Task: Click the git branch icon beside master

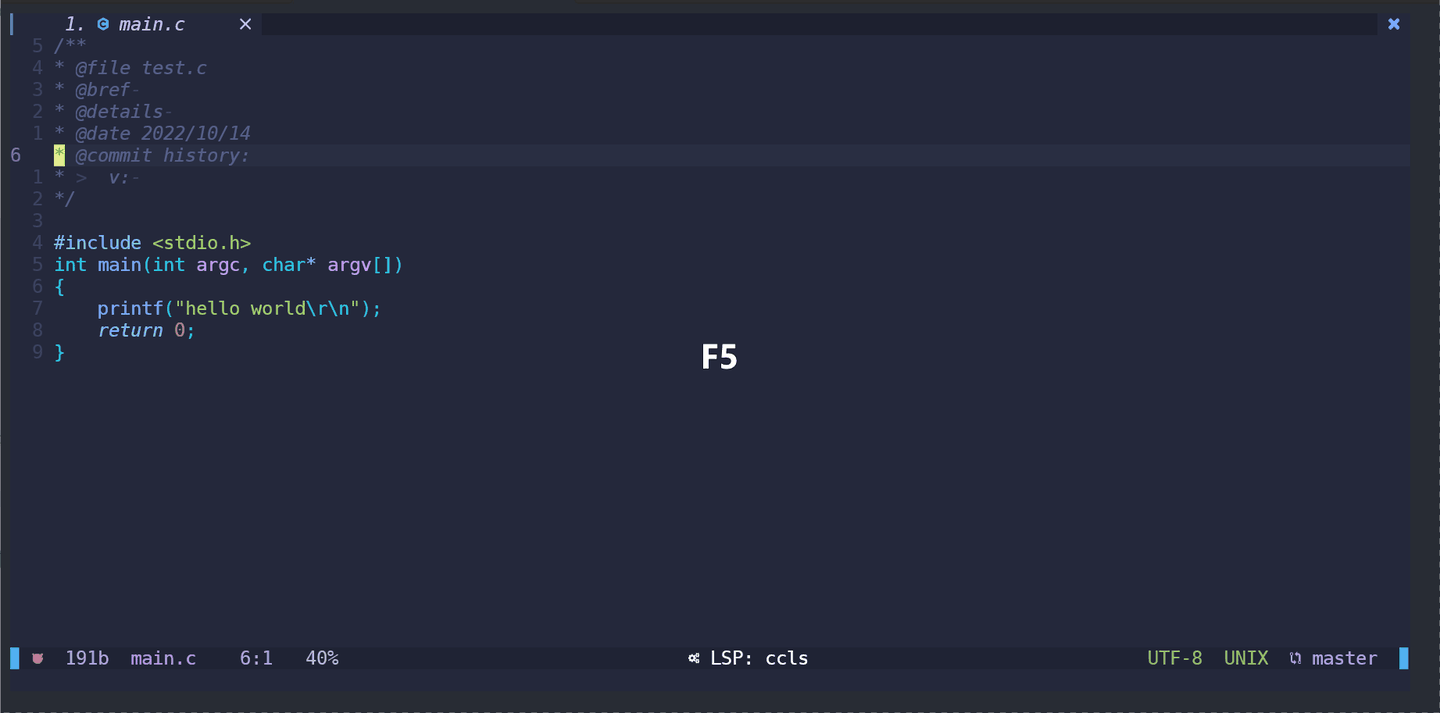Action: 1296,658
